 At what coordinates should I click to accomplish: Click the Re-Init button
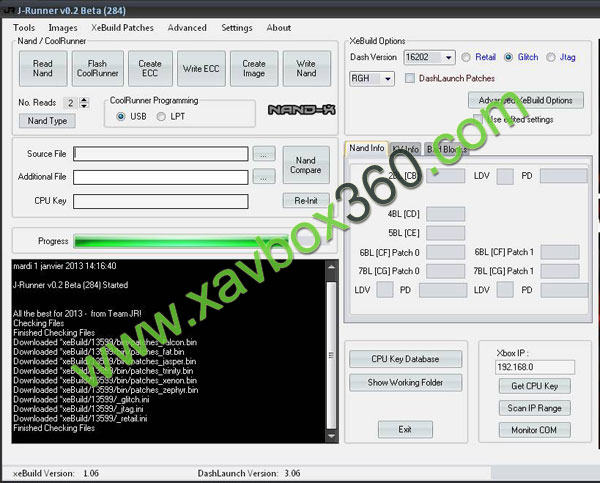pos(306,201)
